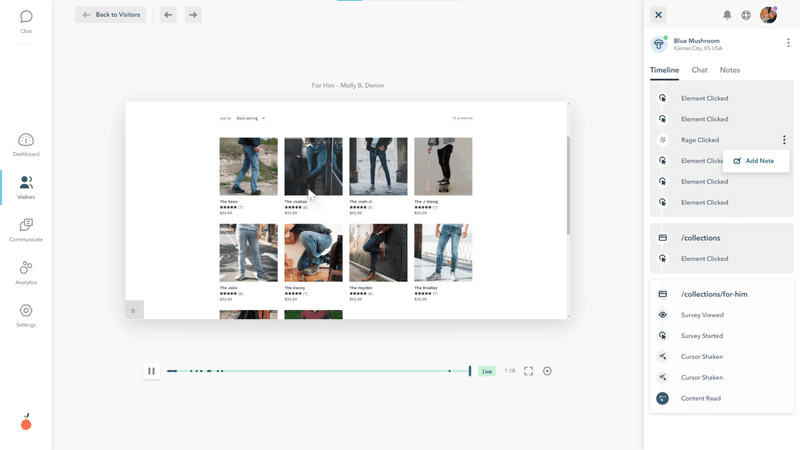Open Settings gear in sidebar
The image size is (800, 450).
pyautogui.click(x=26, y=315)
